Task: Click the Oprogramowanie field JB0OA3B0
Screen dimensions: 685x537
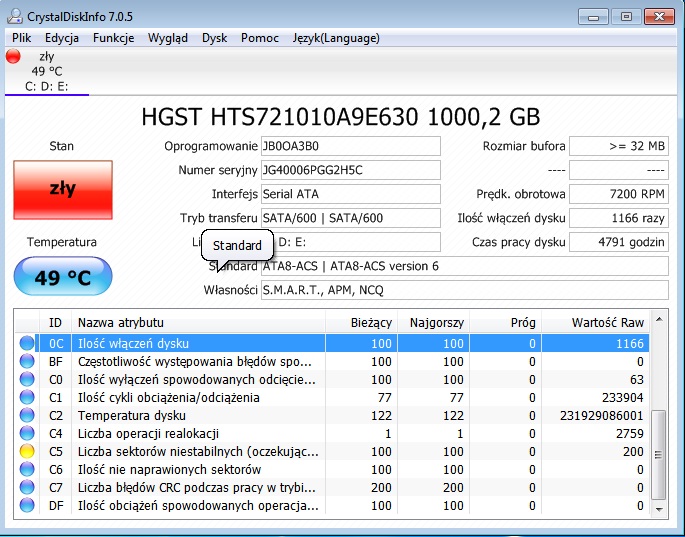Action: tap(350, 146)
